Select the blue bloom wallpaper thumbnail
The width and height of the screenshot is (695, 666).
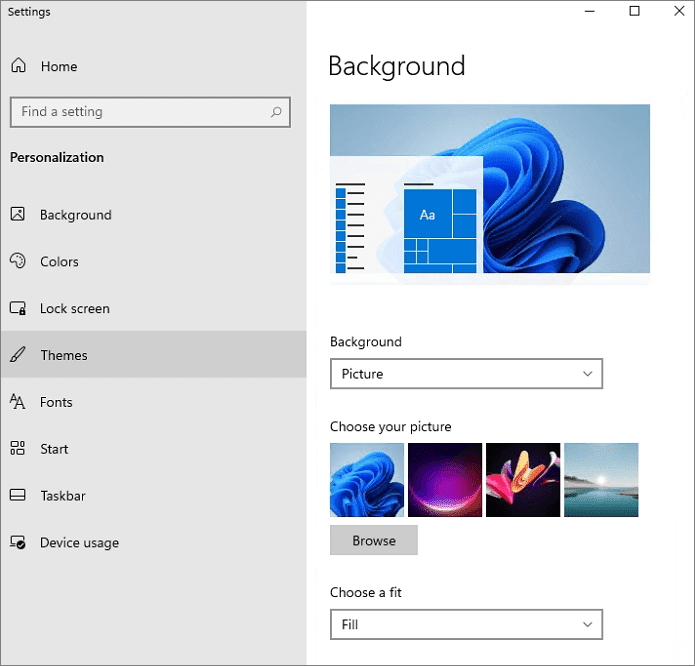click(x=367, y=480)
